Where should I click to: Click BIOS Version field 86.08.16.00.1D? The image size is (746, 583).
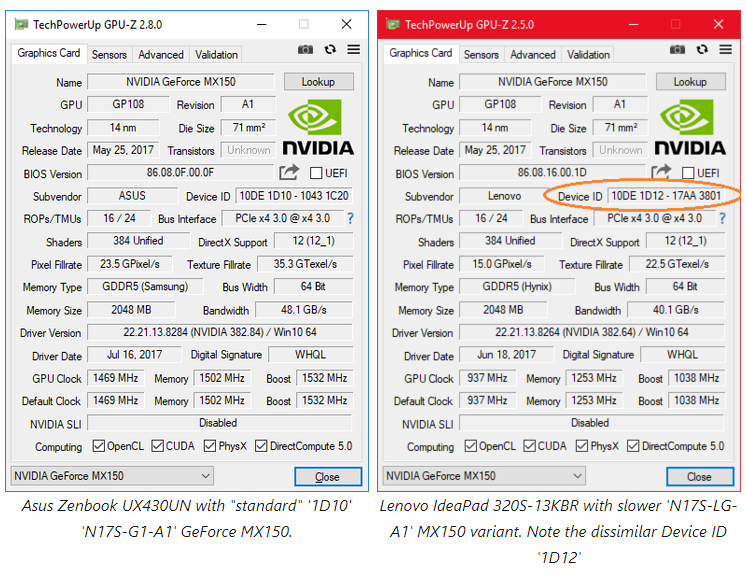click(552, 172)
